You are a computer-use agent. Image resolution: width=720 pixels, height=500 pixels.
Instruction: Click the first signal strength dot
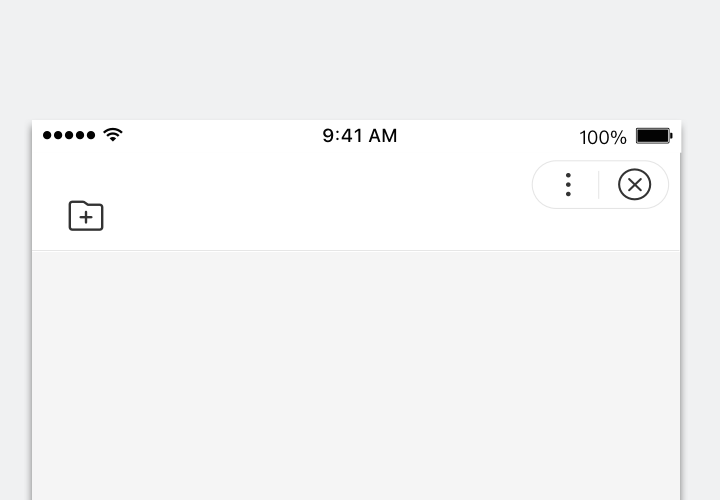48,135
